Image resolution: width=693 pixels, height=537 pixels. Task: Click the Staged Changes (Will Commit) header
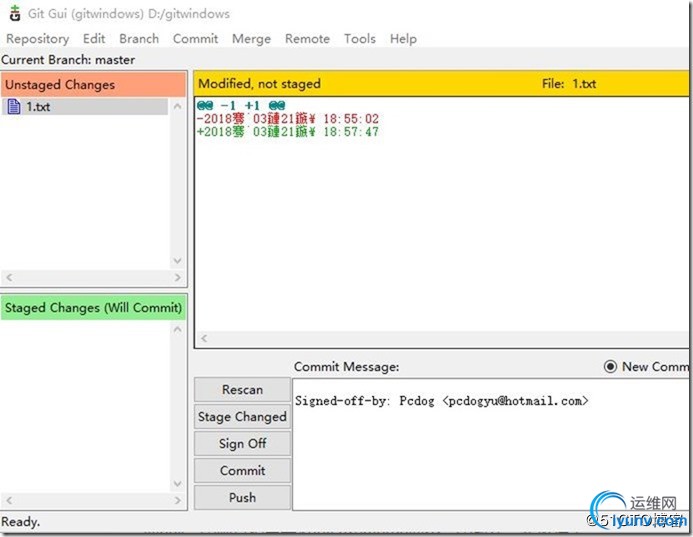93,307
